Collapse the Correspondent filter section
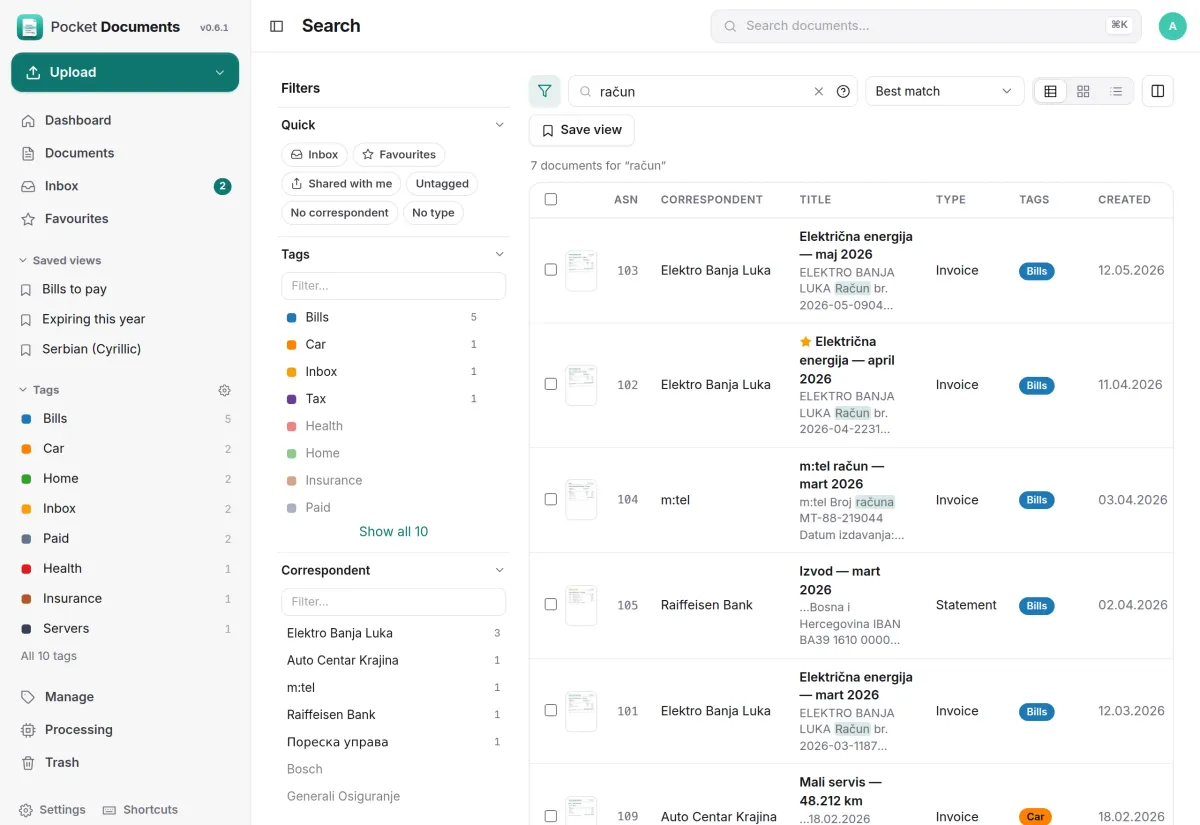This screenshot has width=1200, height=825. coord(500,570)
